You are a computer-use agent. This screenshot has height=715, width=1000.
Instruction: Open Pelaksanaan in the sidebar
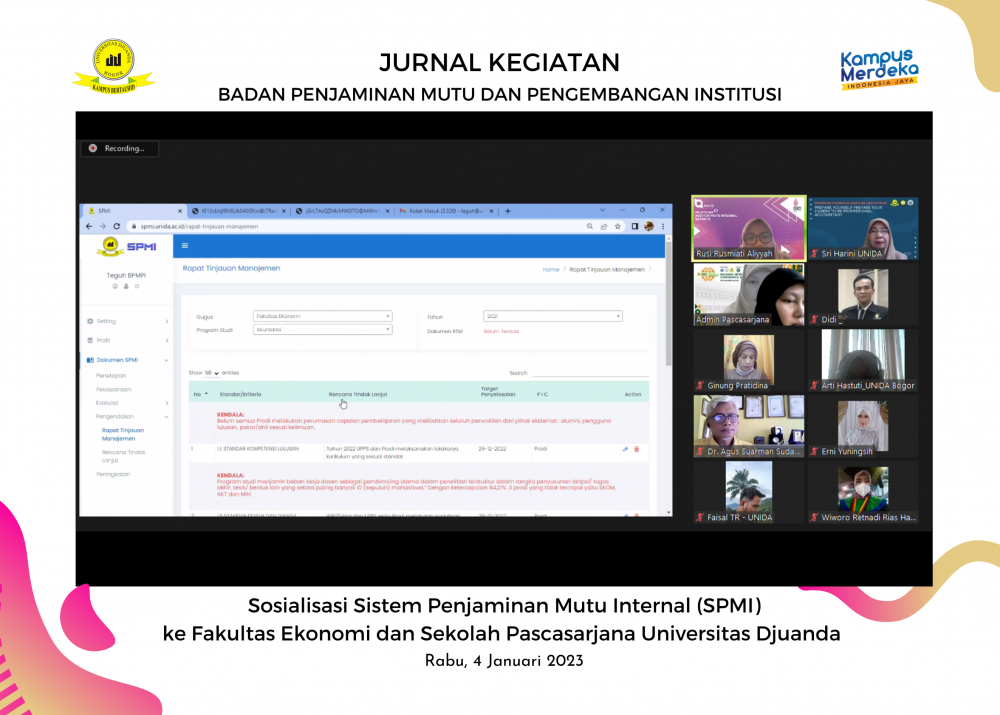click(x=114, y=390)
